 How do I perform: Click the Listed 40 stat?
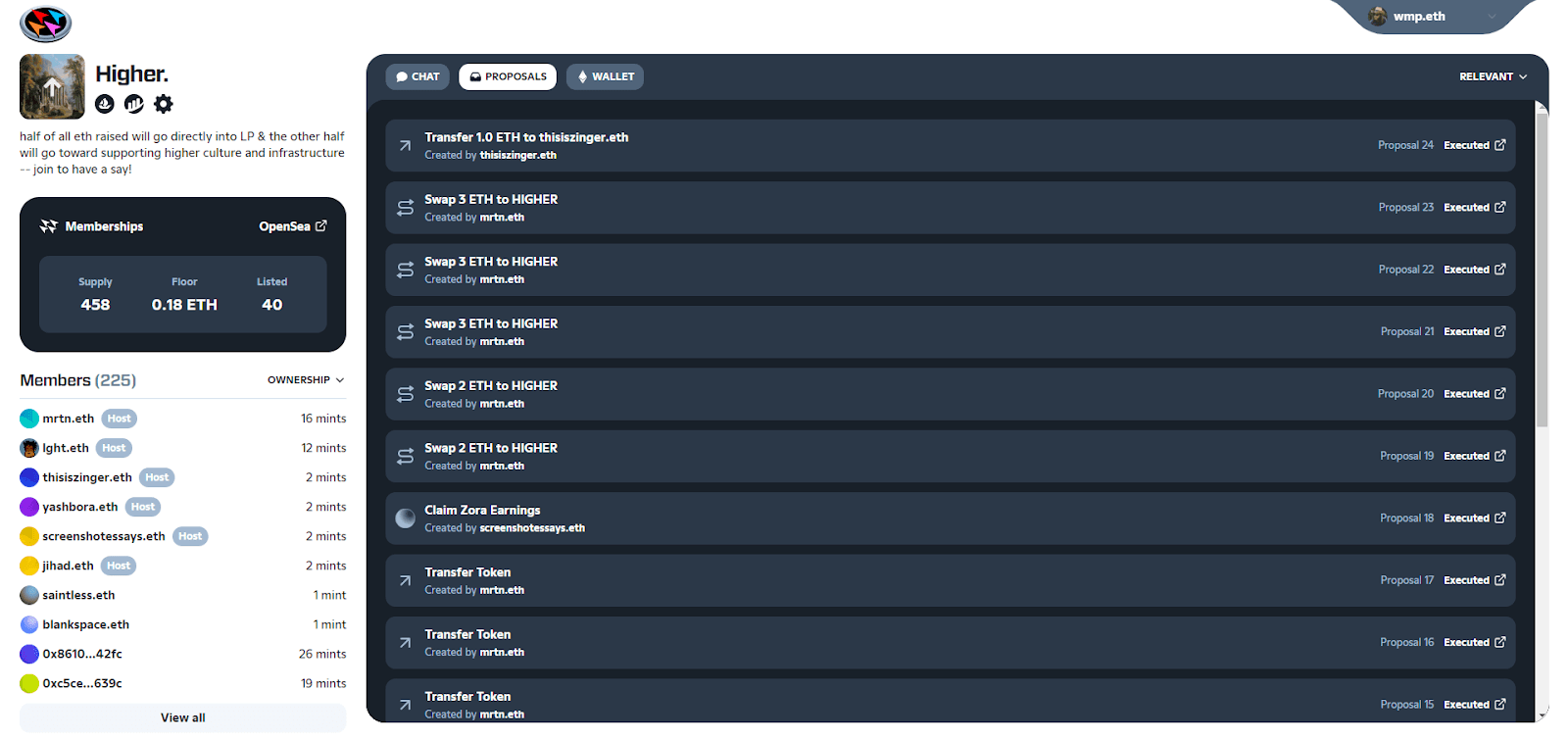pos(272,294)
